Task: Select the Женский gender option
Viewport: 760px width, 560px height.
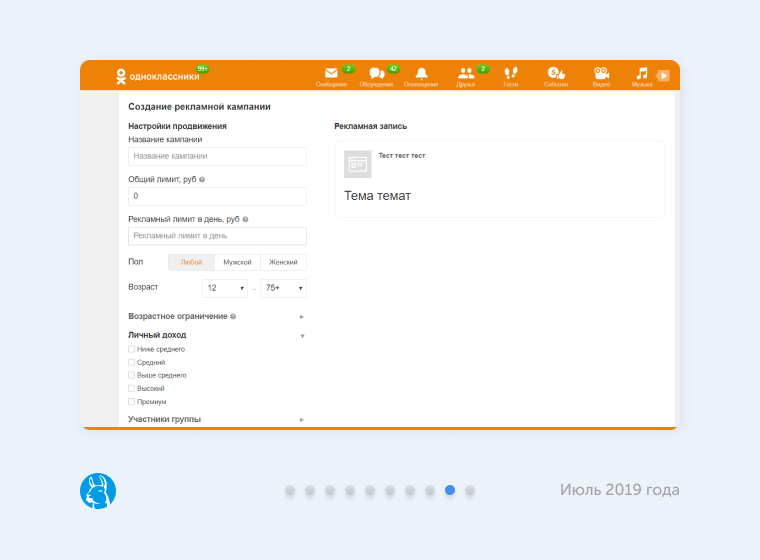Action: point(283,262)
